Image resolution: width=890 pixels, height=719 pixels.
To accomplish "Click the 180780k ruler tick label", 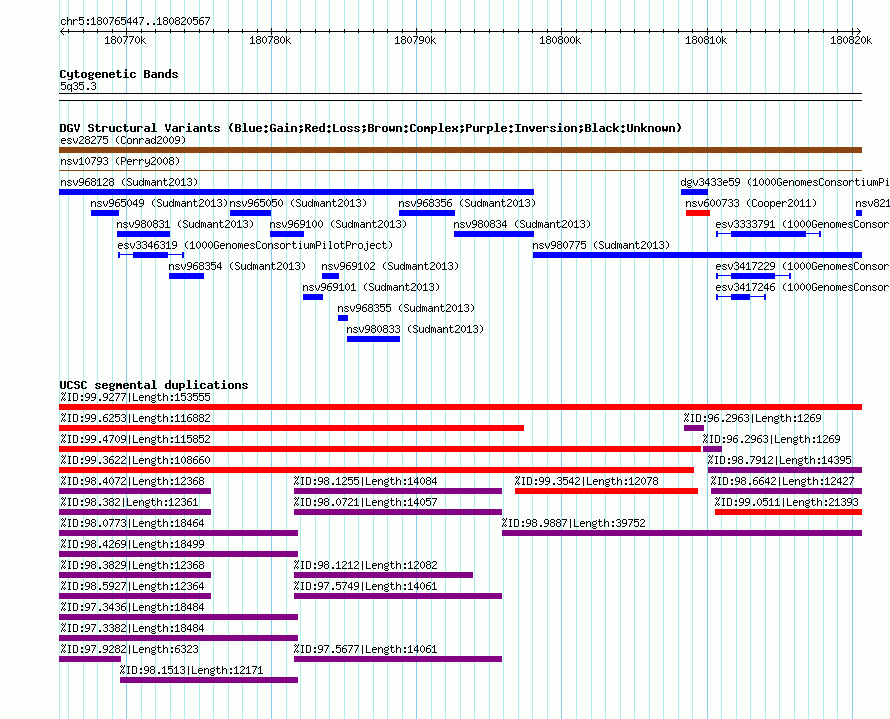I will coord(270,40).
